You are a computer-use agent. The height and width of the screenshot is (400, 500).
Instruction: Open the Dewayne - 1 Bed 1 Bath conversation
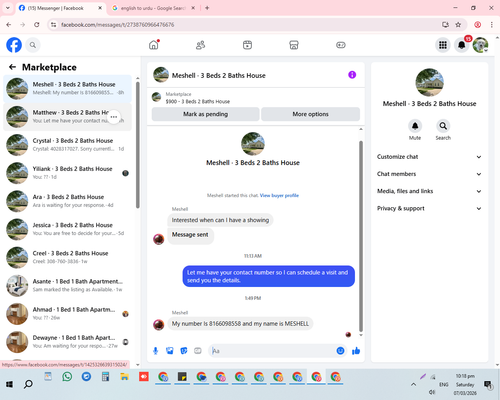[x=67, y=342]
